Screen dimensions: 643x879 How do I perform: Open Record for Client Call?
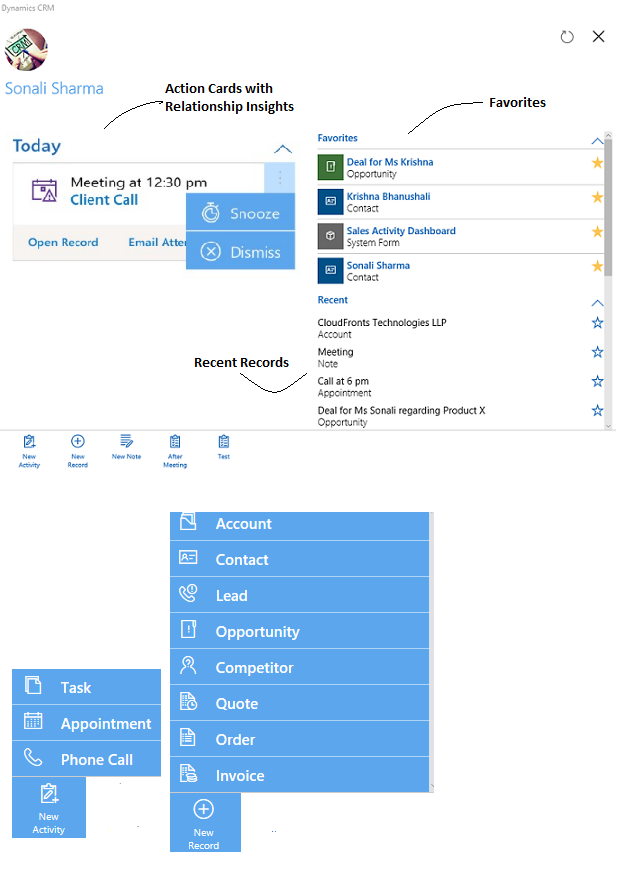coord(63,242)
